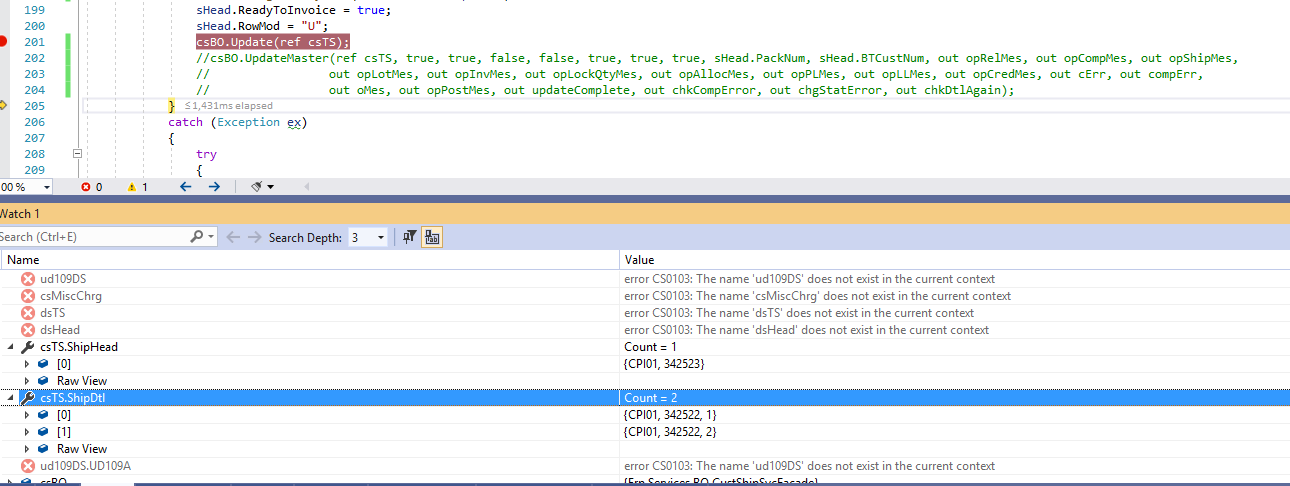The image size is (1290, 486).
Task: Click the error icon beside dsTS
Action: (x=28, y=313)
